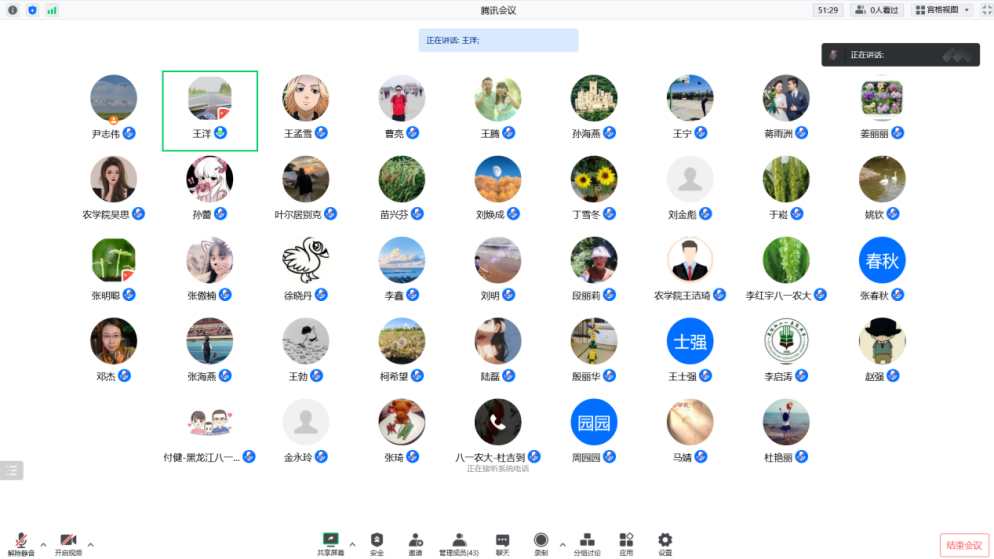
Task: Expand arrow next to 共享屏幕
Action: click(352, 545)
